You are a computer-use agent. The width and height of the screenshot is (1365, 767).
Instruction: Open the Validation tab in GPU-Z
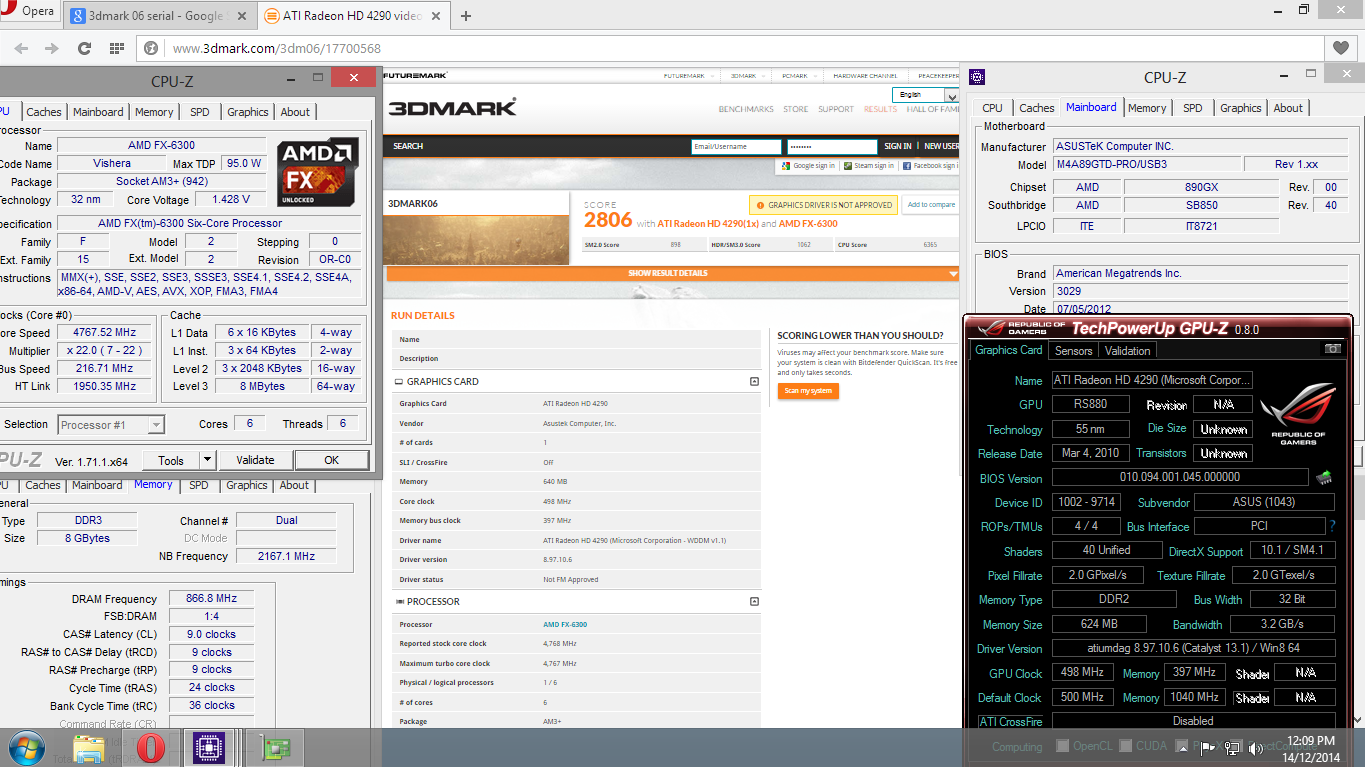1127,351
